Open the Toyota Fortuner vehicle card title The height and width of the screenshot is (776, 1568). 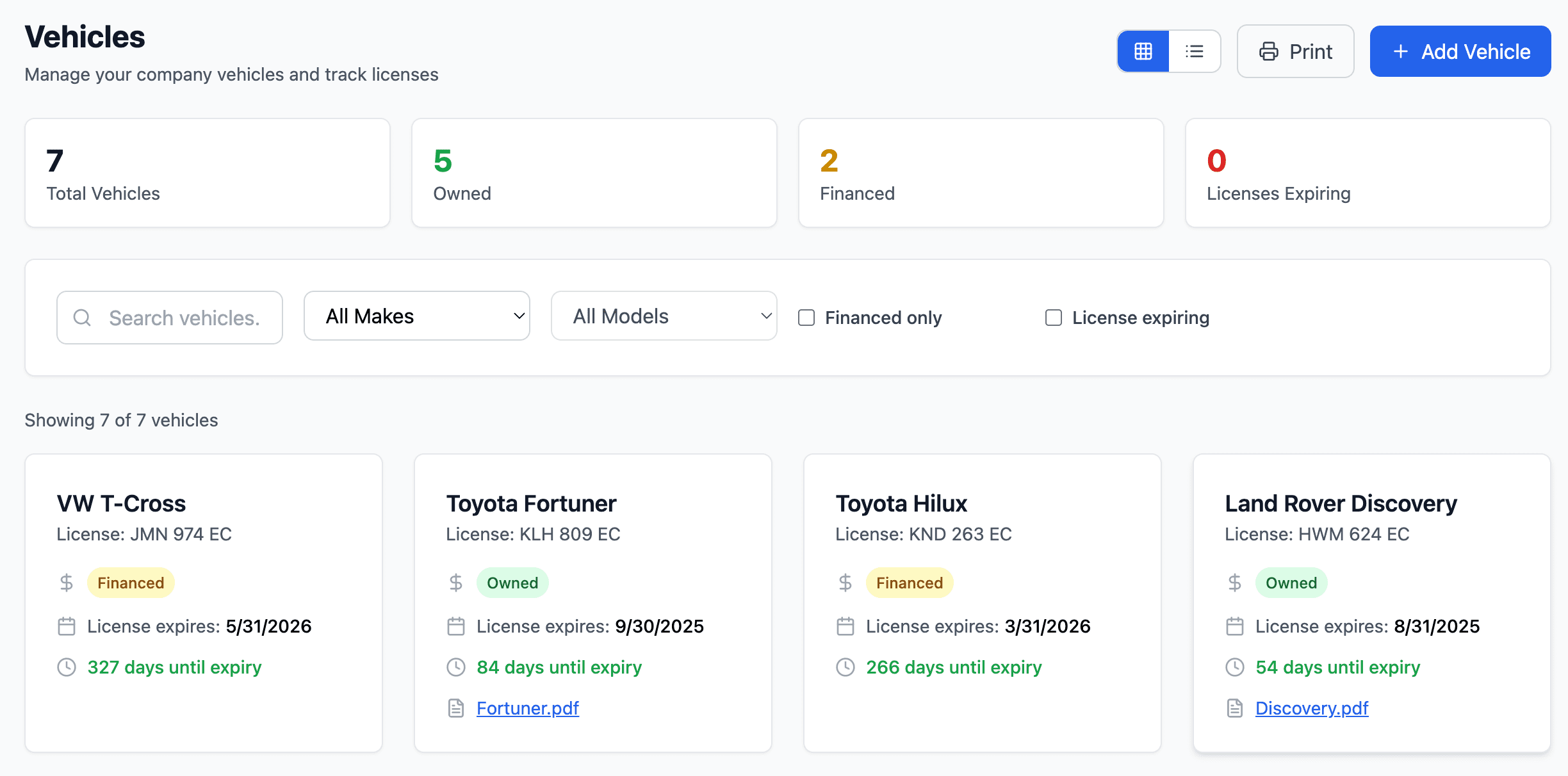coord(531,504)
